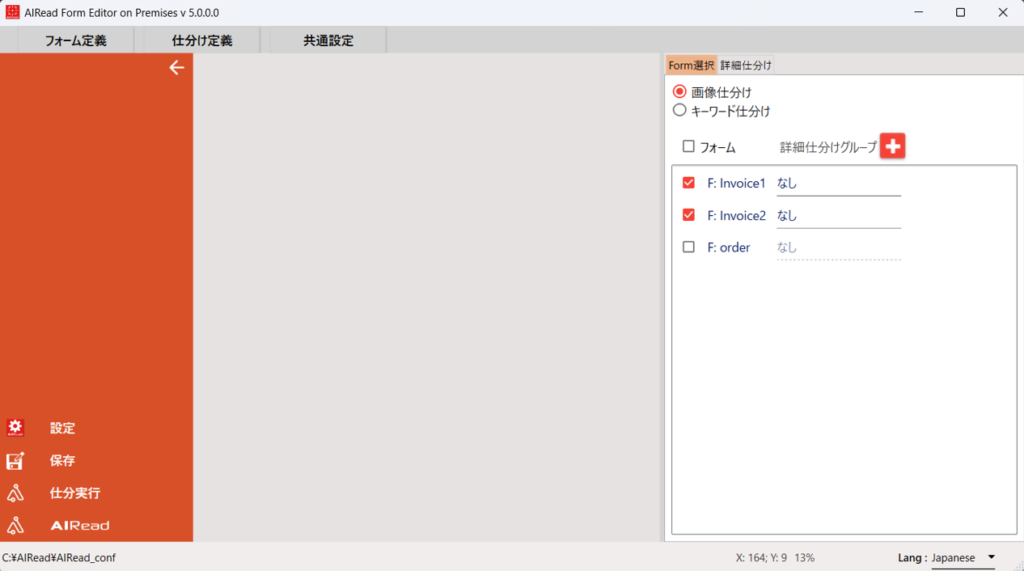Open the フォーム定義 tab
Viewport: 1024px width, 571px height.
[76, 41]
